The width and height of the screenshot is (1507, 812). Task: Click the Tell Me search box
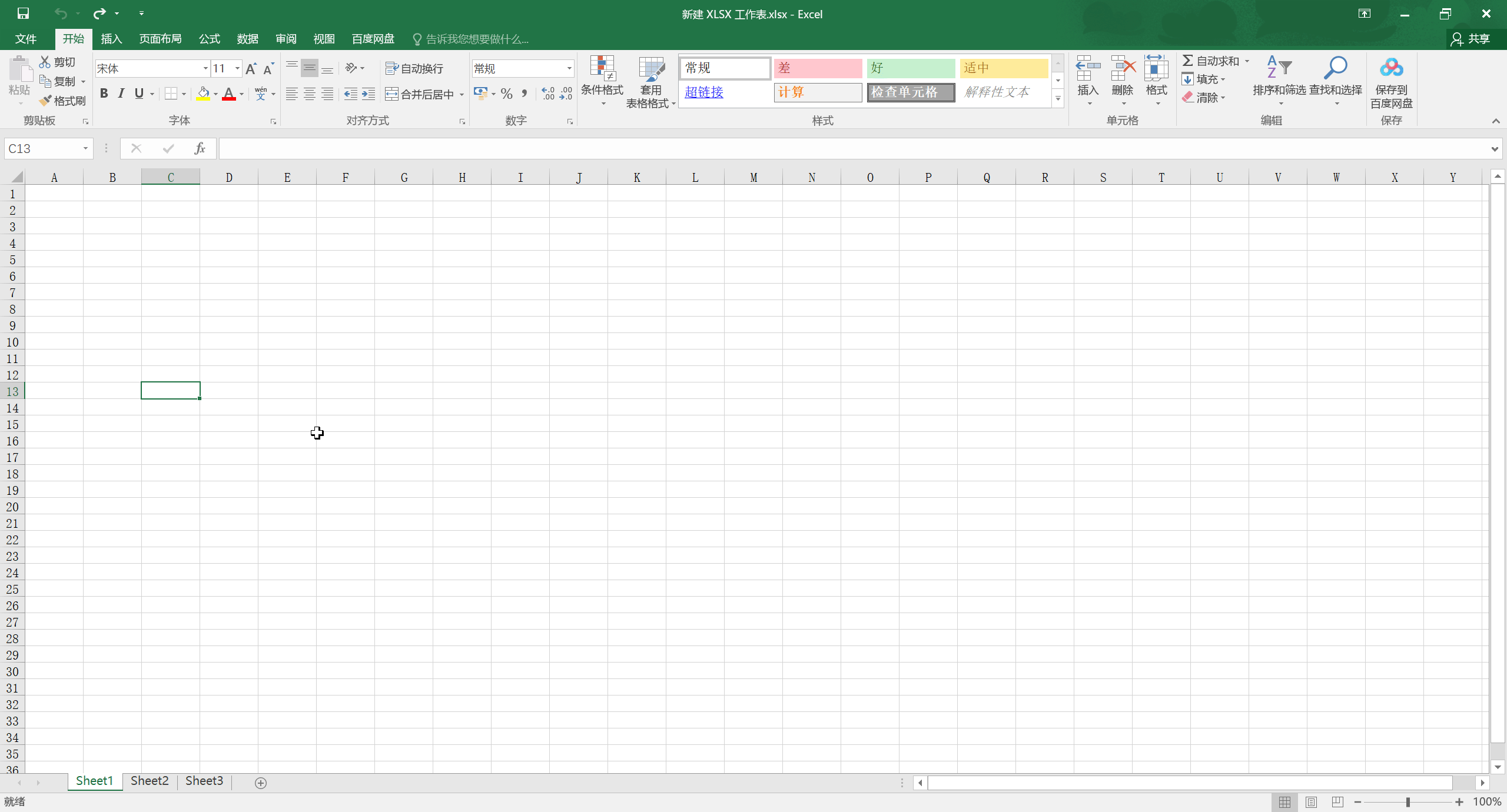click(x=471, y=39)
